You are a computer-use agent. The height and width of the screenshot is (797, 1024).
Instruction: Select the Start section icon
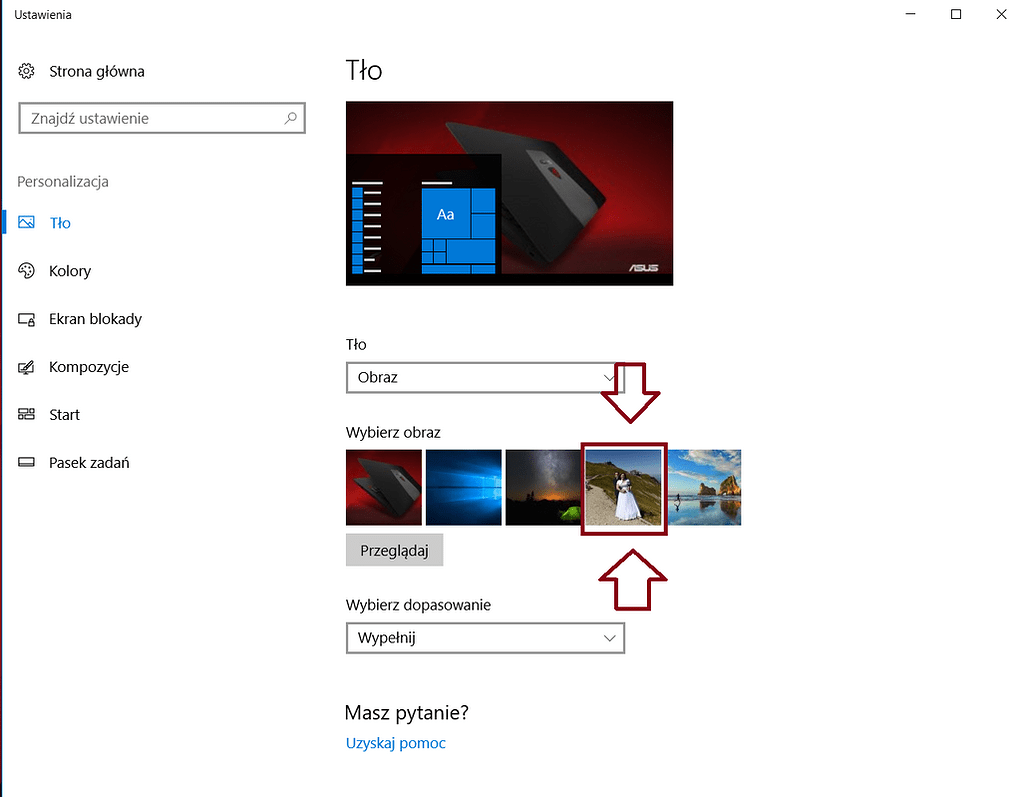(x=26, y=414)
